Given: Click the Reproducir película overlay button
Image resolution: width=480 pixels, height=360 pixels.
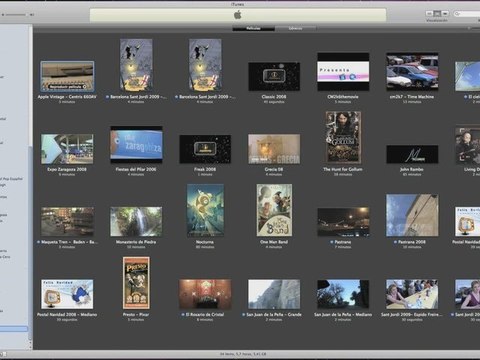Looking at the screenshot, I should point(68,87).
